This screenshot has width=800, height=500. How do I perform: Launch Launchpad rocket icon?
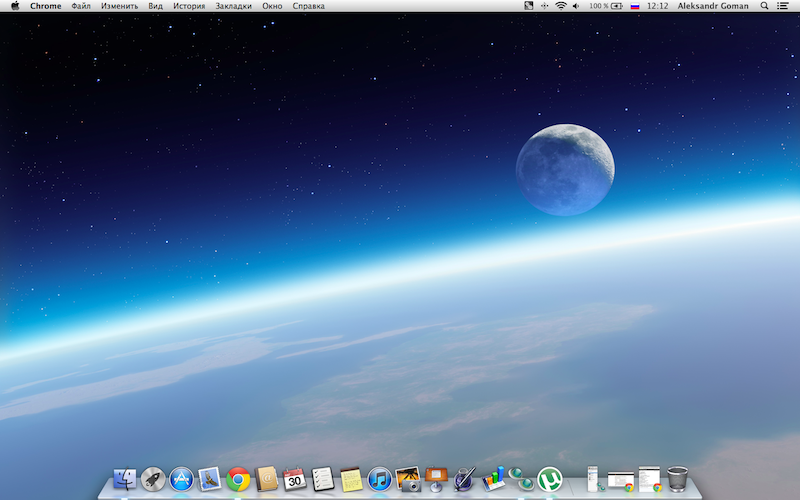153,479
